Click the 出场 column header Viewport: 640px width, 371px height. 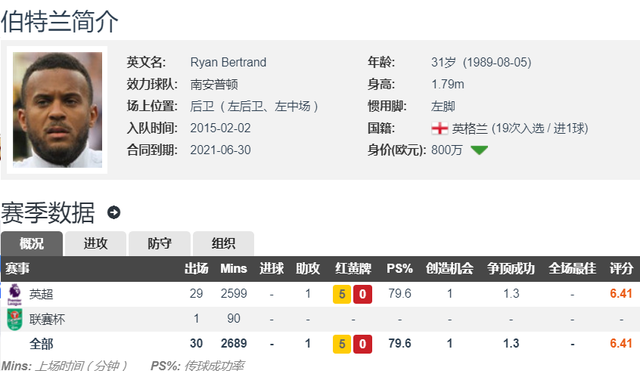point(196,269)
